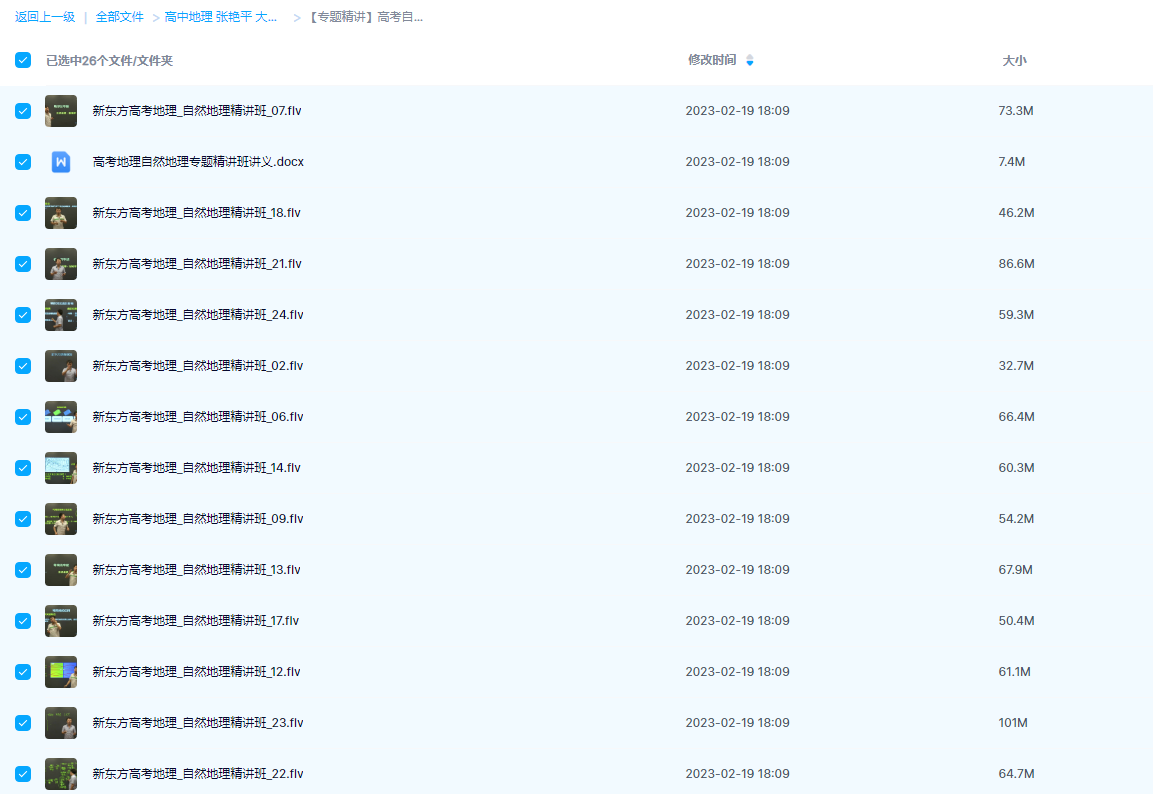The width and height of the screenshot is (1153, 794).
Task: Navigate to 高中地理 张艳平 breadcrumb folder
Action: 221,17
